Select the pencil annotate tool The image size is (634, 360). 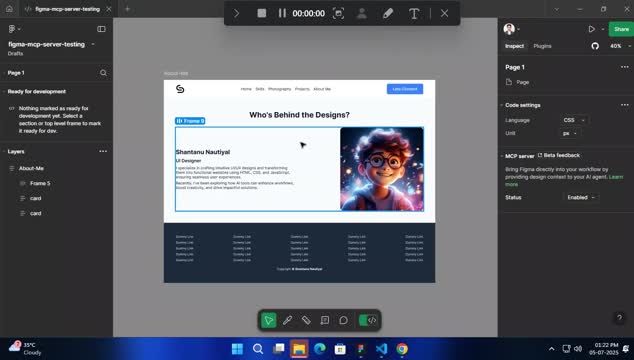287,320
